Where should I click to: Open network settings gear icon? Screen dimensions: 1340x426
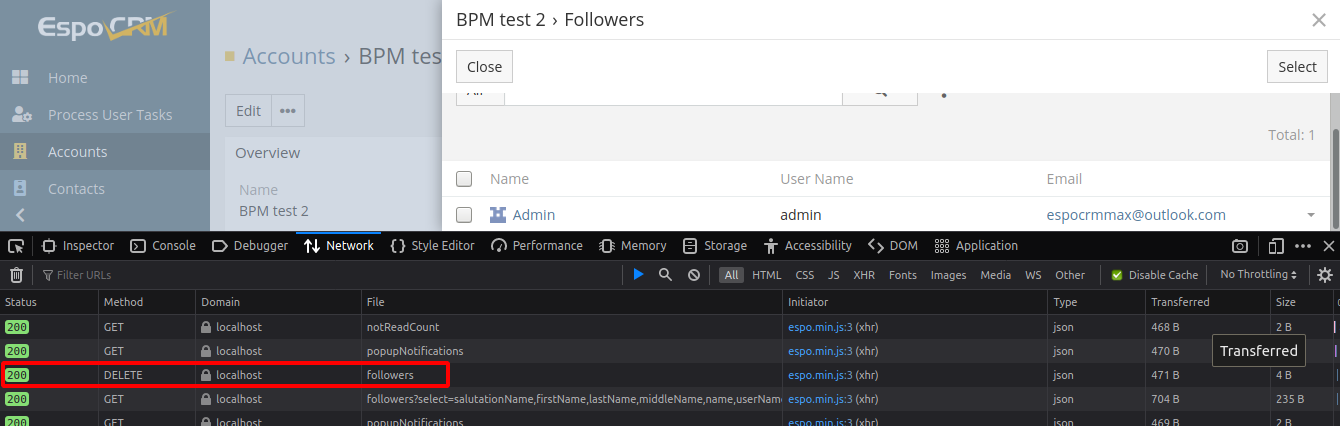[1325, 275]
